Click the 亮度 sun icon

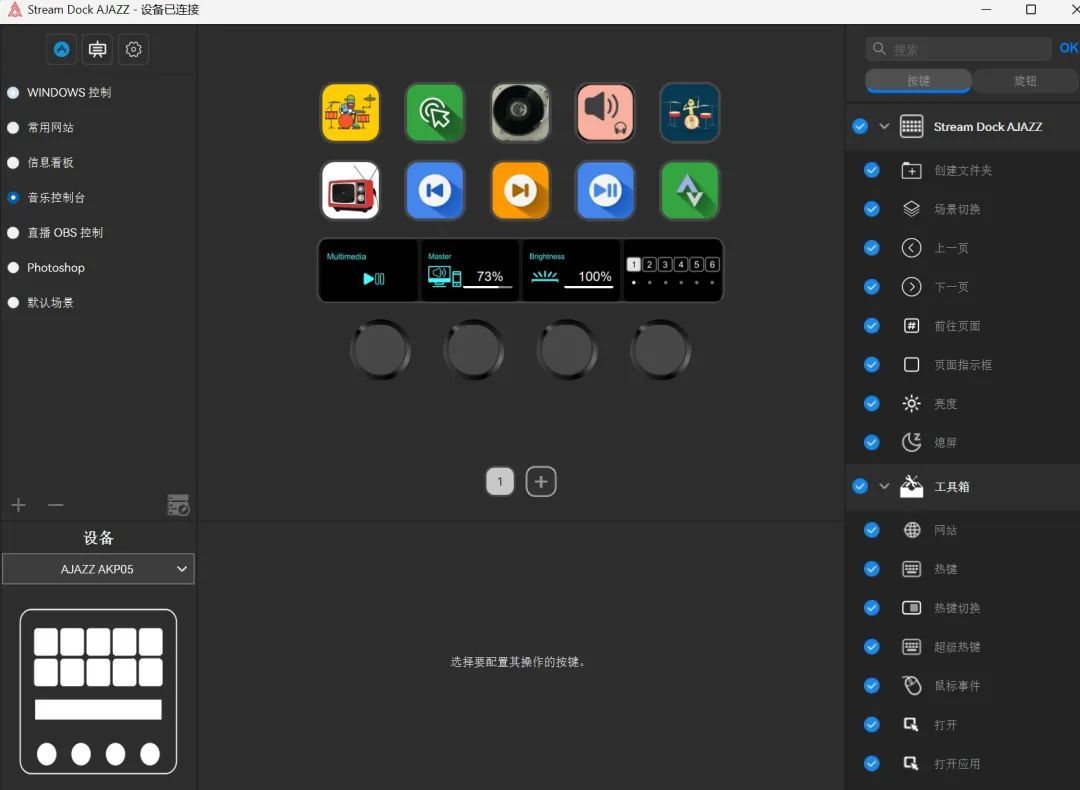click(911, 404)
